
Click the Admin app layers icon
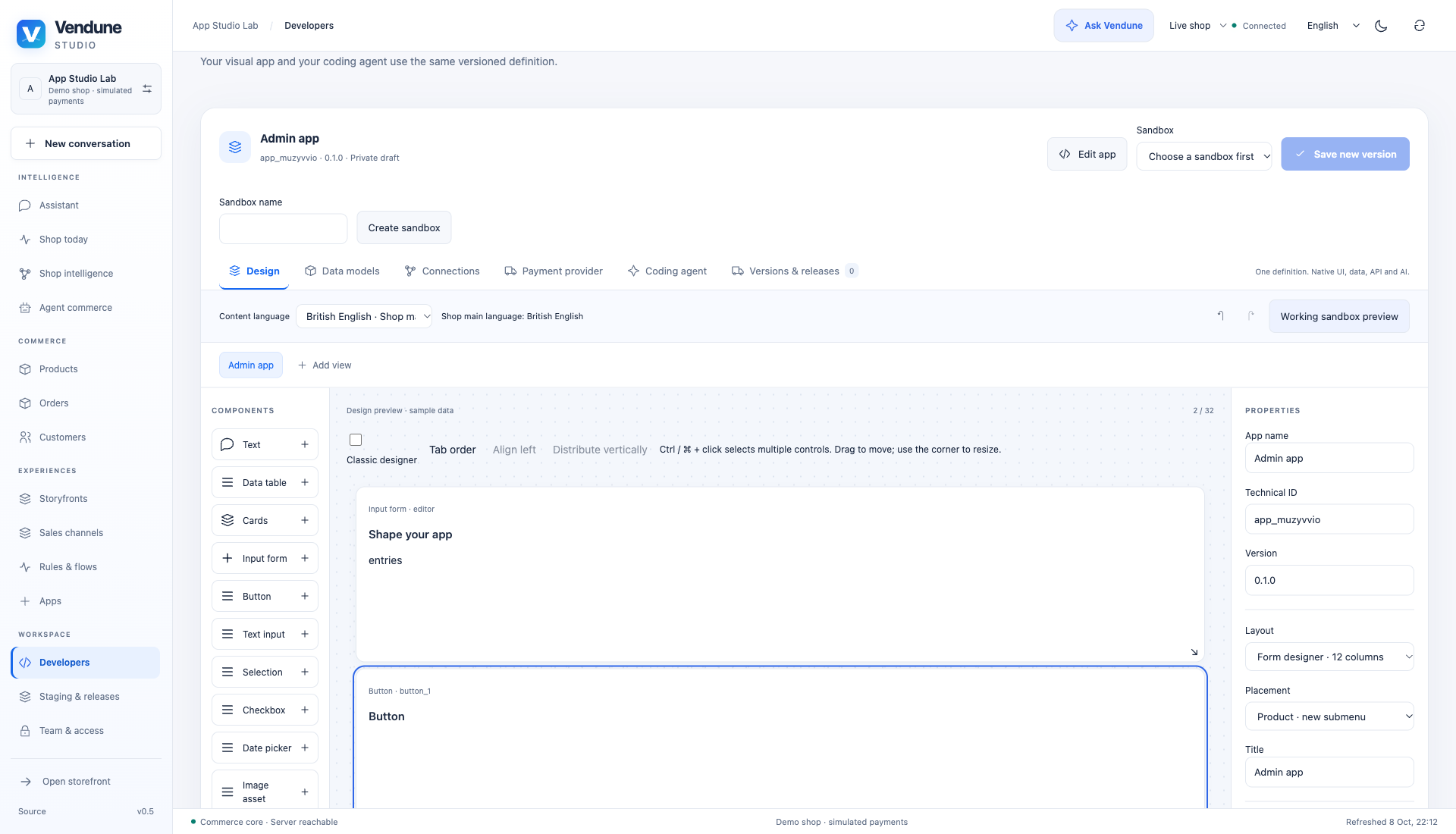235,147
